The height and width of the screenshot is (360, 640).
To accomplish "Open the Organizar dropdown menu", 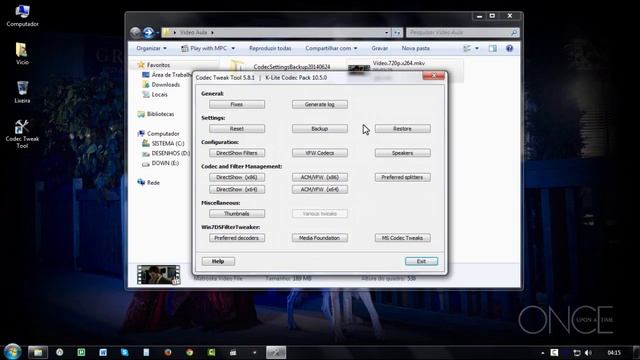I will click(151, 48).
